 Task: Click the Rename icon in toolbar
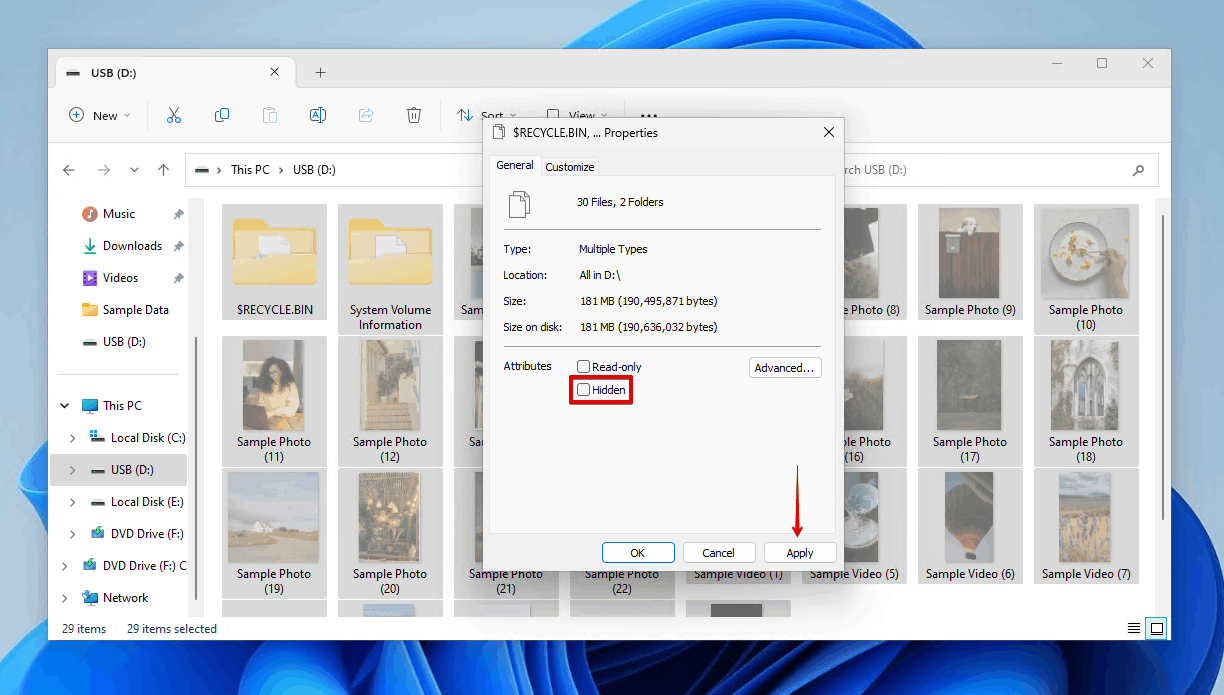(318, 115)
